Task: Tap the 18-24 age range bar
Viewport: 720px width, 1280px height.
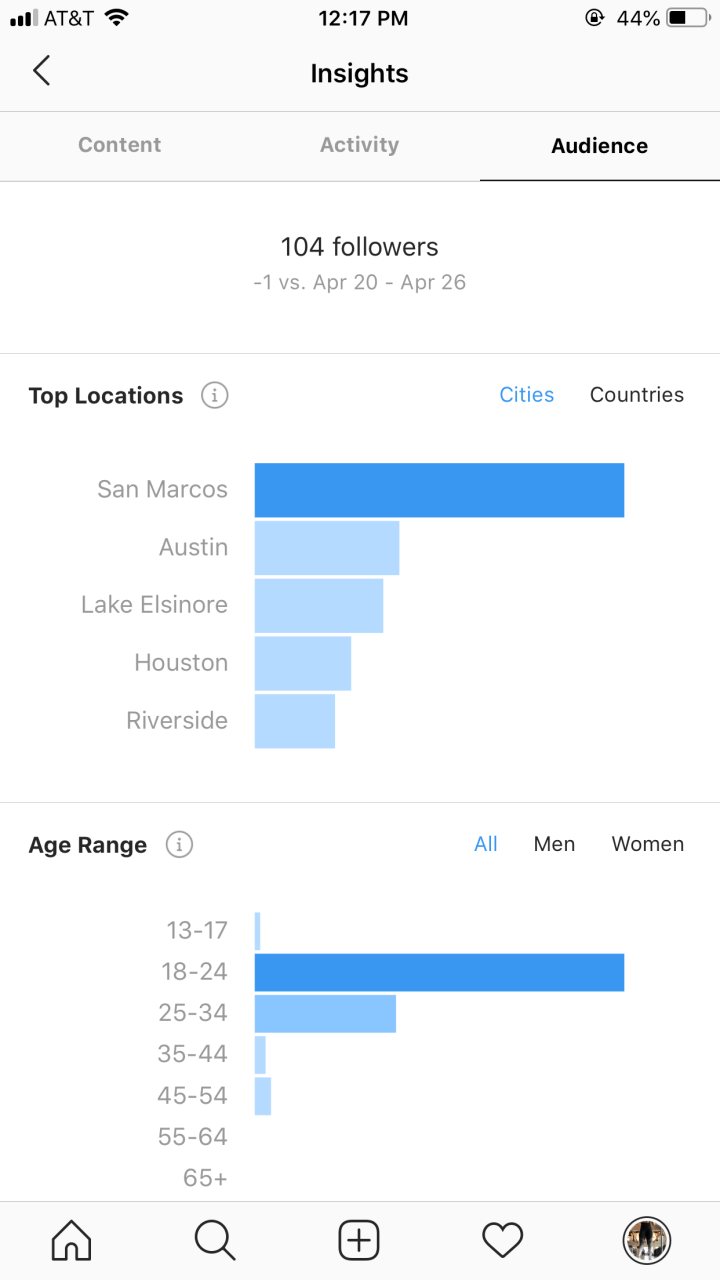Action: click(439, 972)
